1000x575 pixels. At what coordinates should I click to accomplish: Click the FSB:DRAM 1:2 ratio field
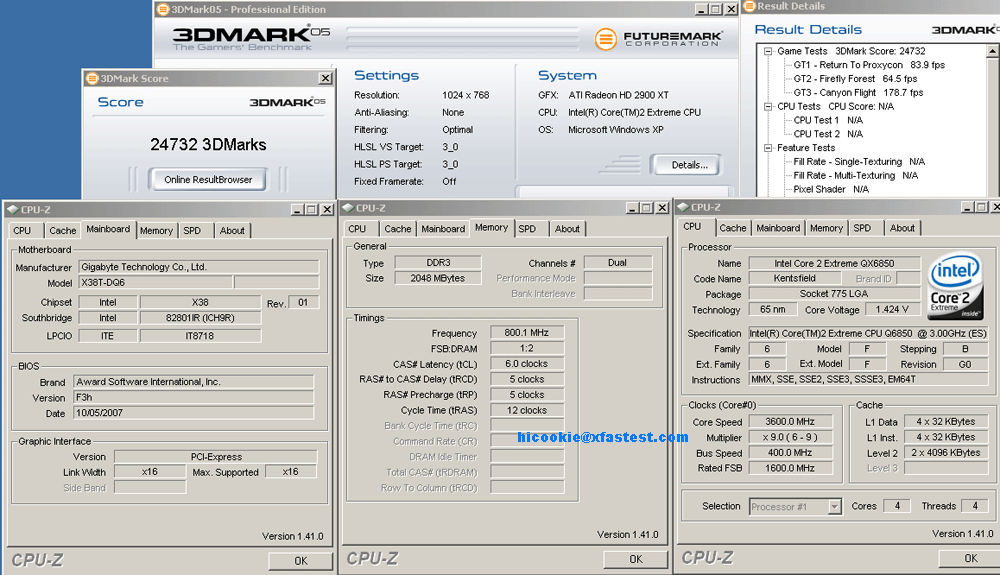[x=527, y=348]
